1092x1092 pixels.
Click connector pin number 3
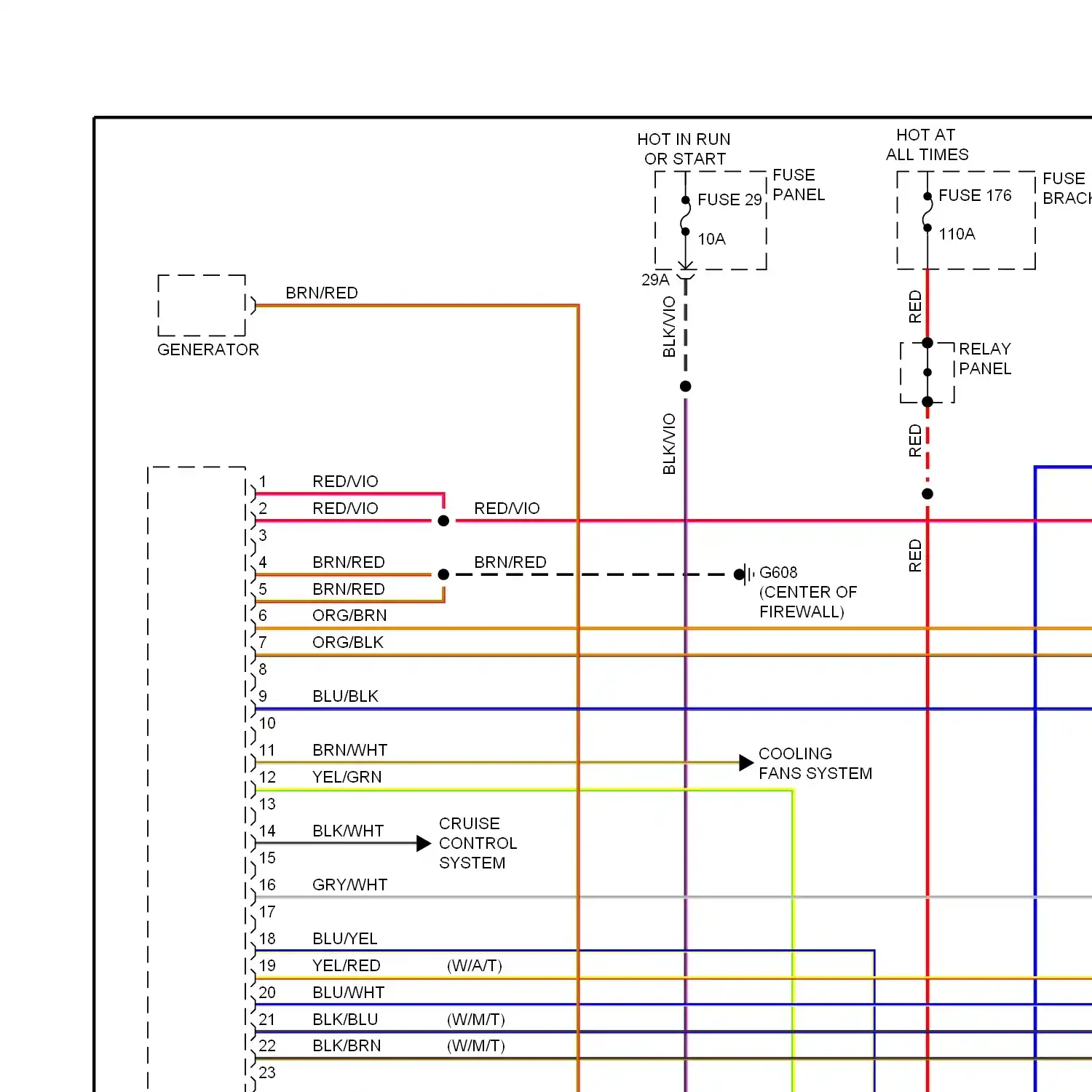263,535
